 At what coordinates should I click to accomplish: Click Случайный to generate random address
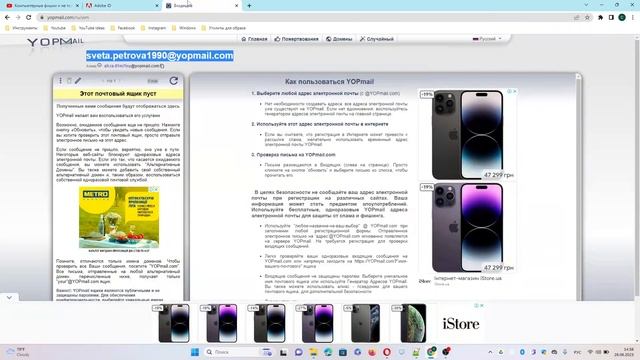click(x=376, y=39)
